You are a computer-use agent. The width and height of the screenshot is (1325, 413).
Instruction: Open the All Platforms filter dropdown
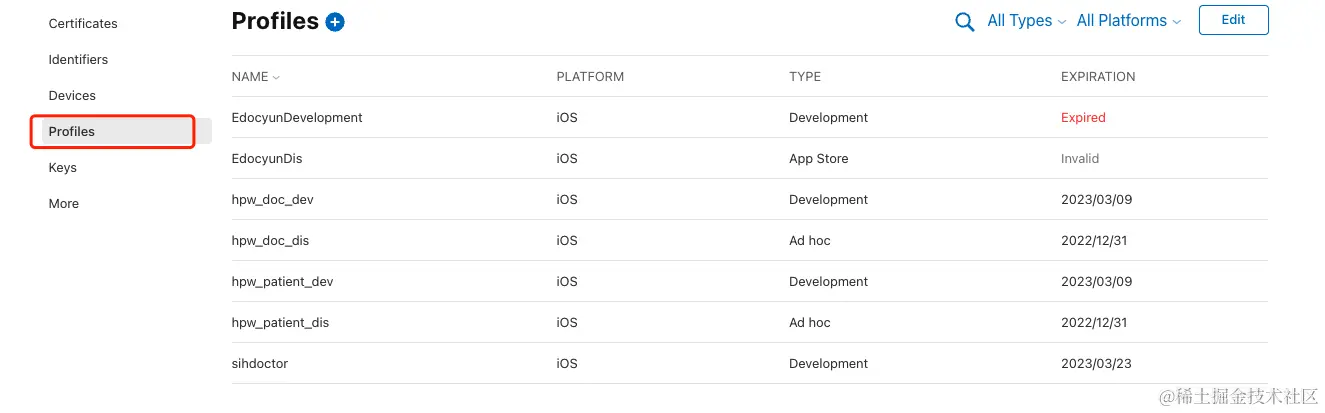click(1128, 21)
